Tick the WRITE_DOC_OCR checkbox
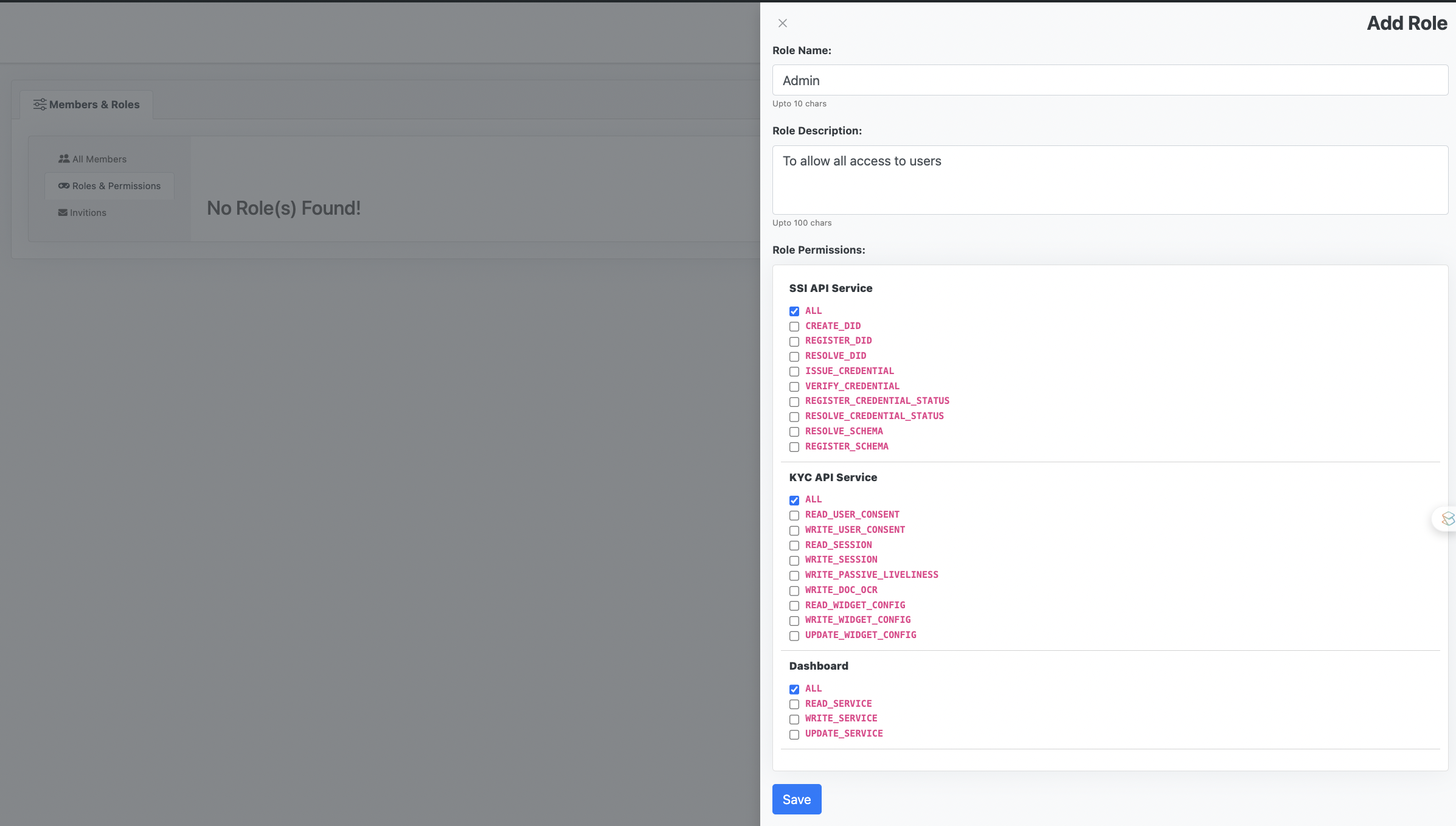 [x=794, y=591]
